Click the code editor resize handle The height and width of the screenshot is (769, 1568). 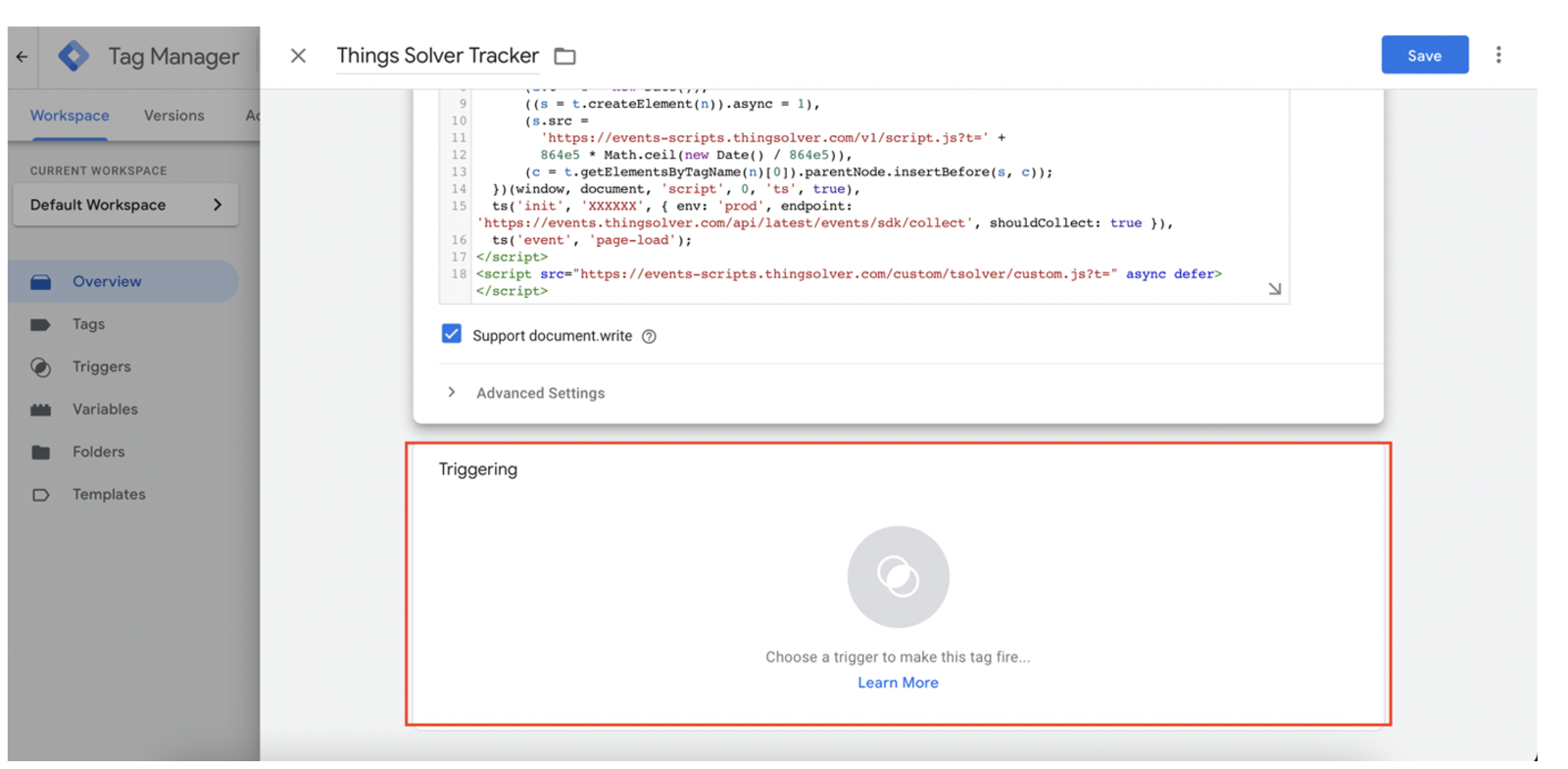(1274, 289)
